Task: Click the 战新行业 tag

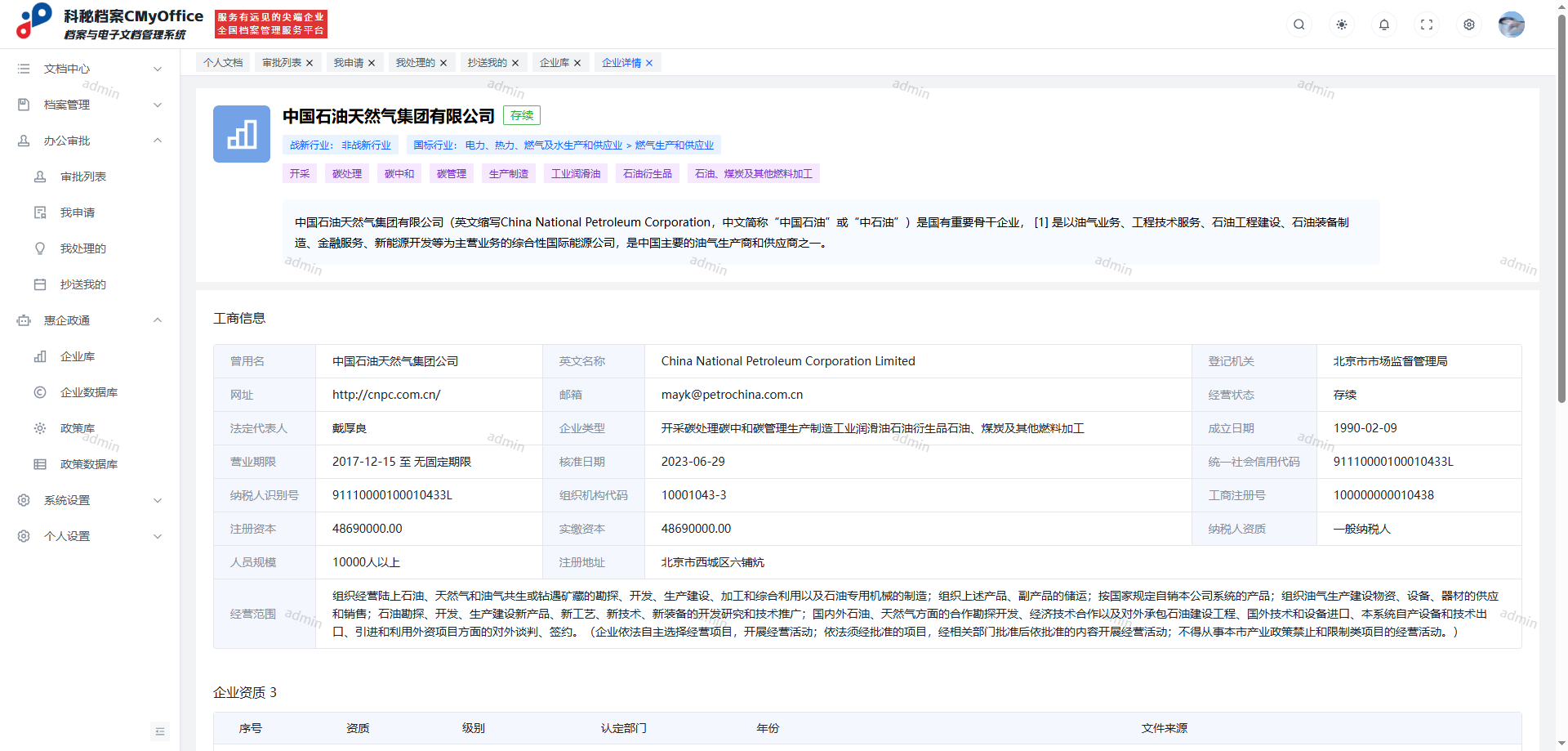Action: [341, 145]
